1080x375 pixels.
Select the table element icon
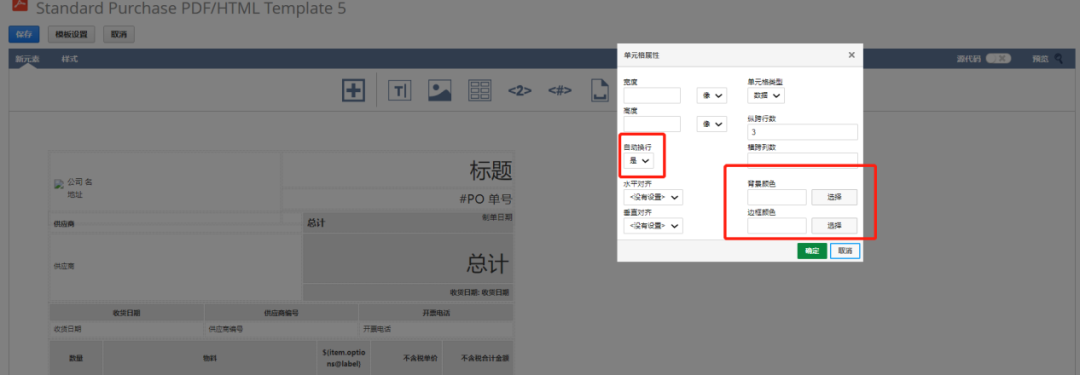pyautogui.click(x=479, y=90)
